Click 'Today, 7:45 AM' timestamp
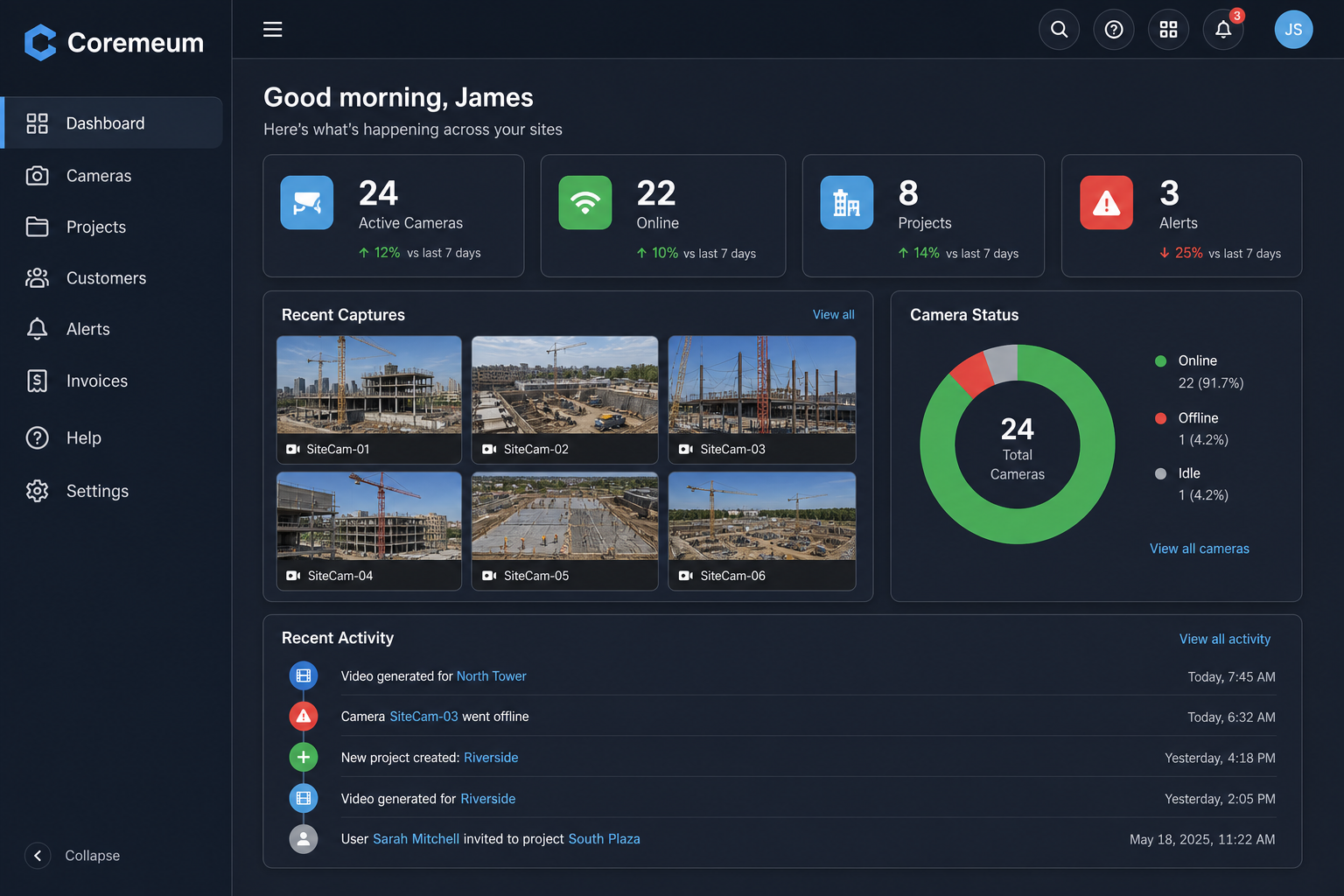The width and height of the screenshot is (1344, 896). (x=1231, y=677)
